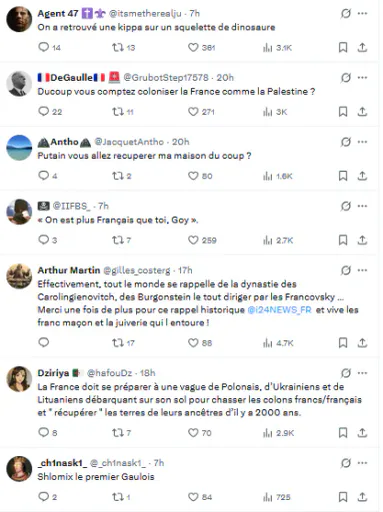Screen dimensions: 383x512
Task: Open @JacquetAntho profile handle
Action: click(129, 142)
